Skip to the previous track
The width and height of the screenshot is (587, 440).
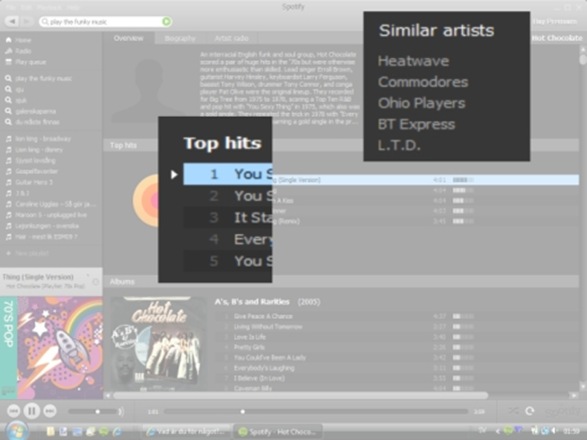[13, 411]
